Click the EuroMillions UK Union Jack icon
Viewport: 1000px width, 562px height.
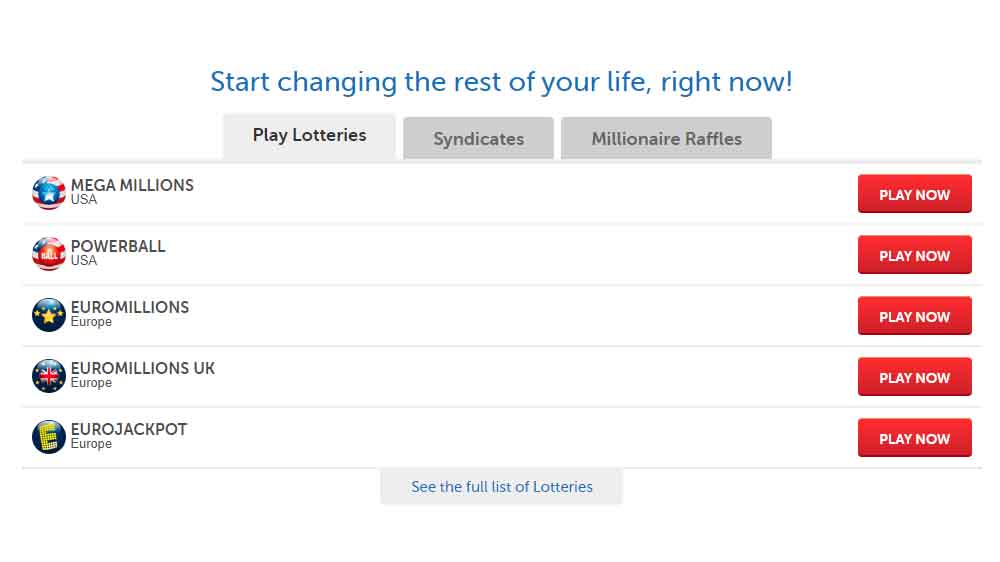click(49, 376)
